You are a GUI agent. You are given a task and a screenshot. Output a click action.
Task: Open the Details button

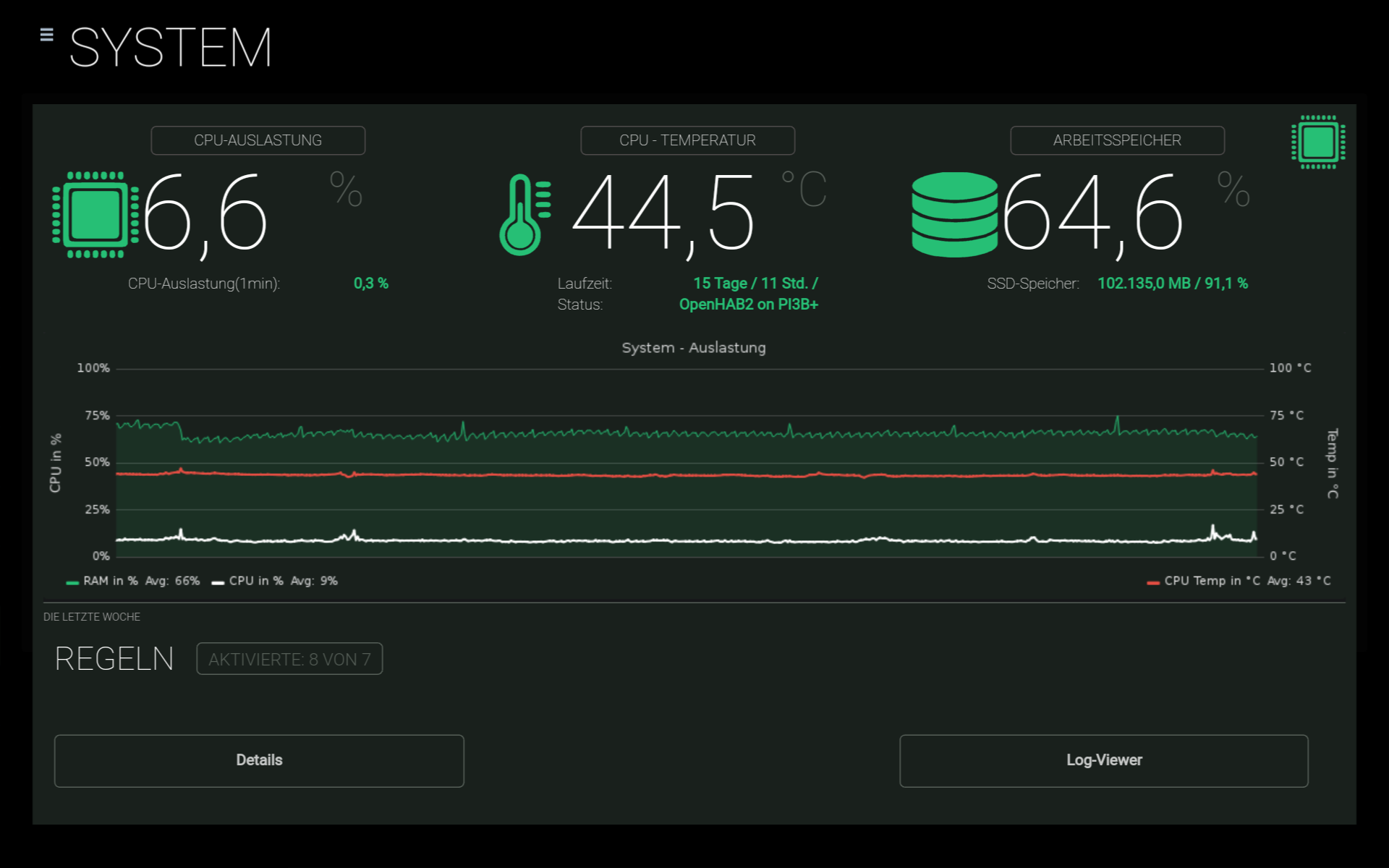pos(259,760)
